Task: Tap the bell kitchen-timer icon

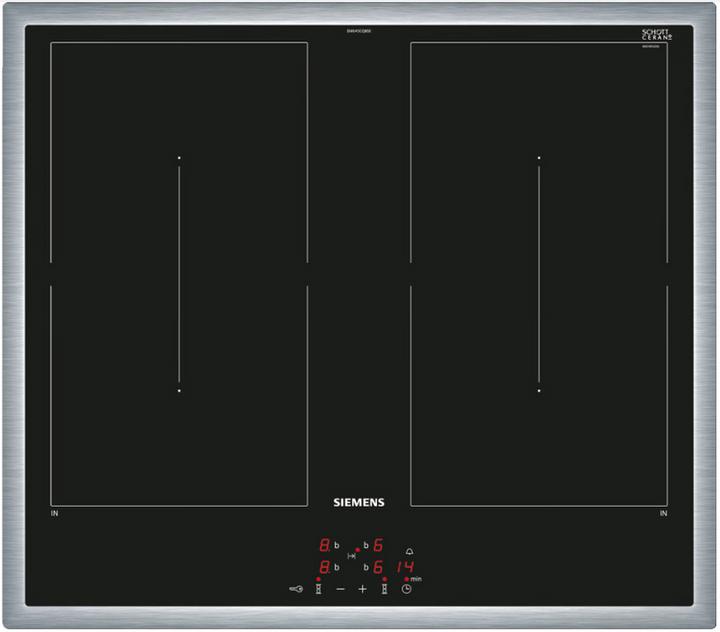Action: pyautogui.click(x=409, y=551)
